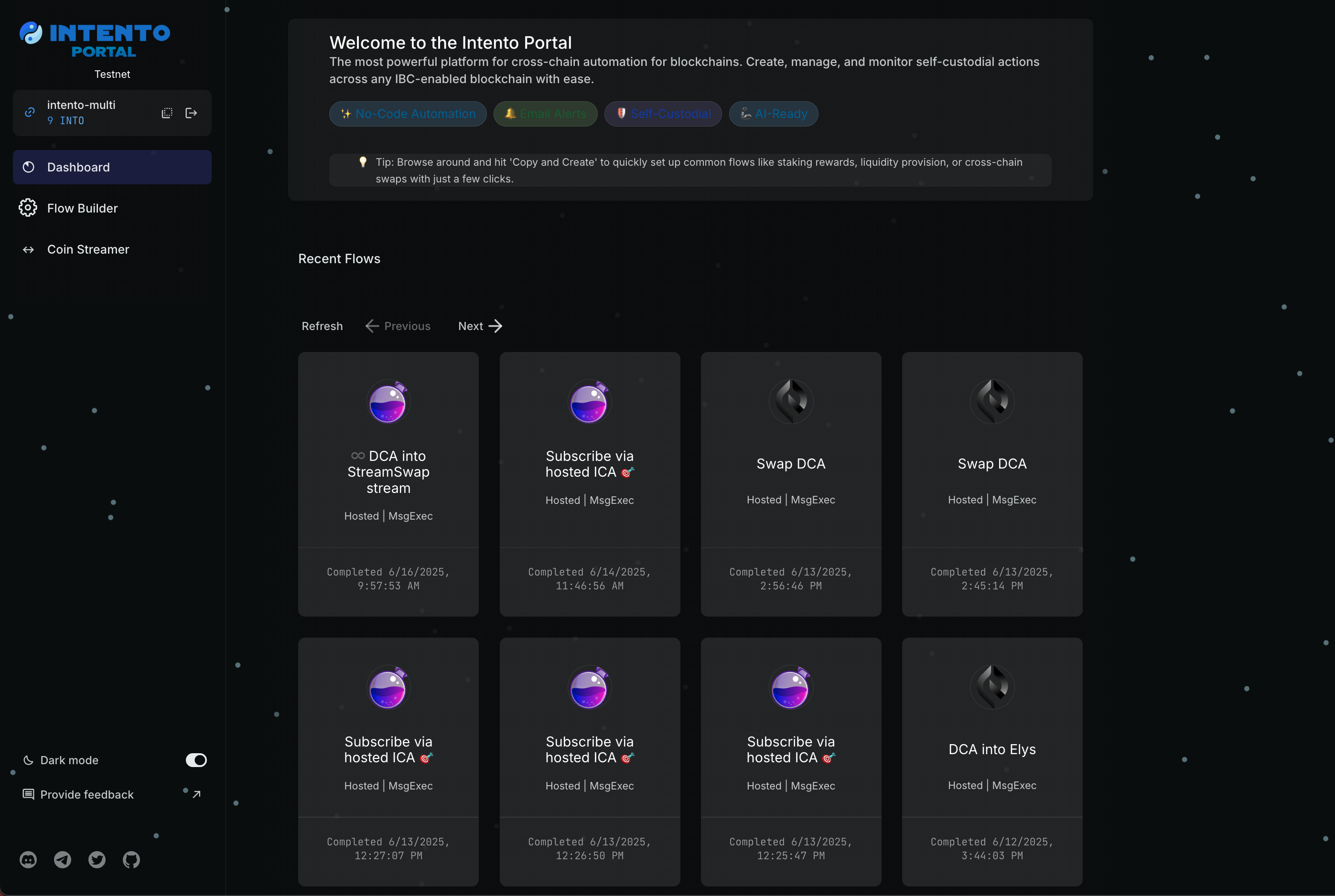
Task: Click the Dashboard clock icon
Action: [29, 168]
